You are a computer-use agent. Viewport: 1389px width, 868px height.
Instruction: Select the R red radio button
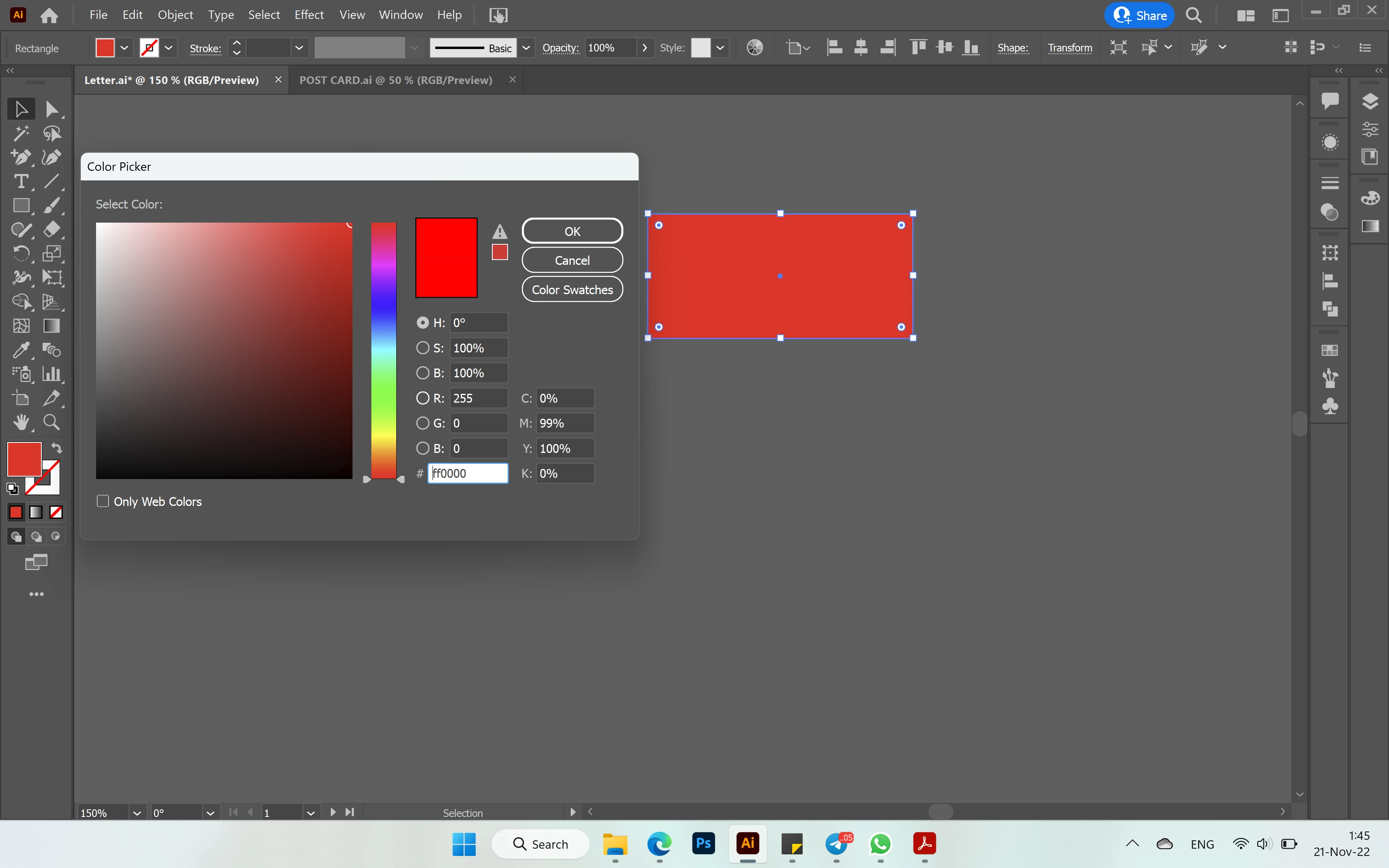[422, 398]
